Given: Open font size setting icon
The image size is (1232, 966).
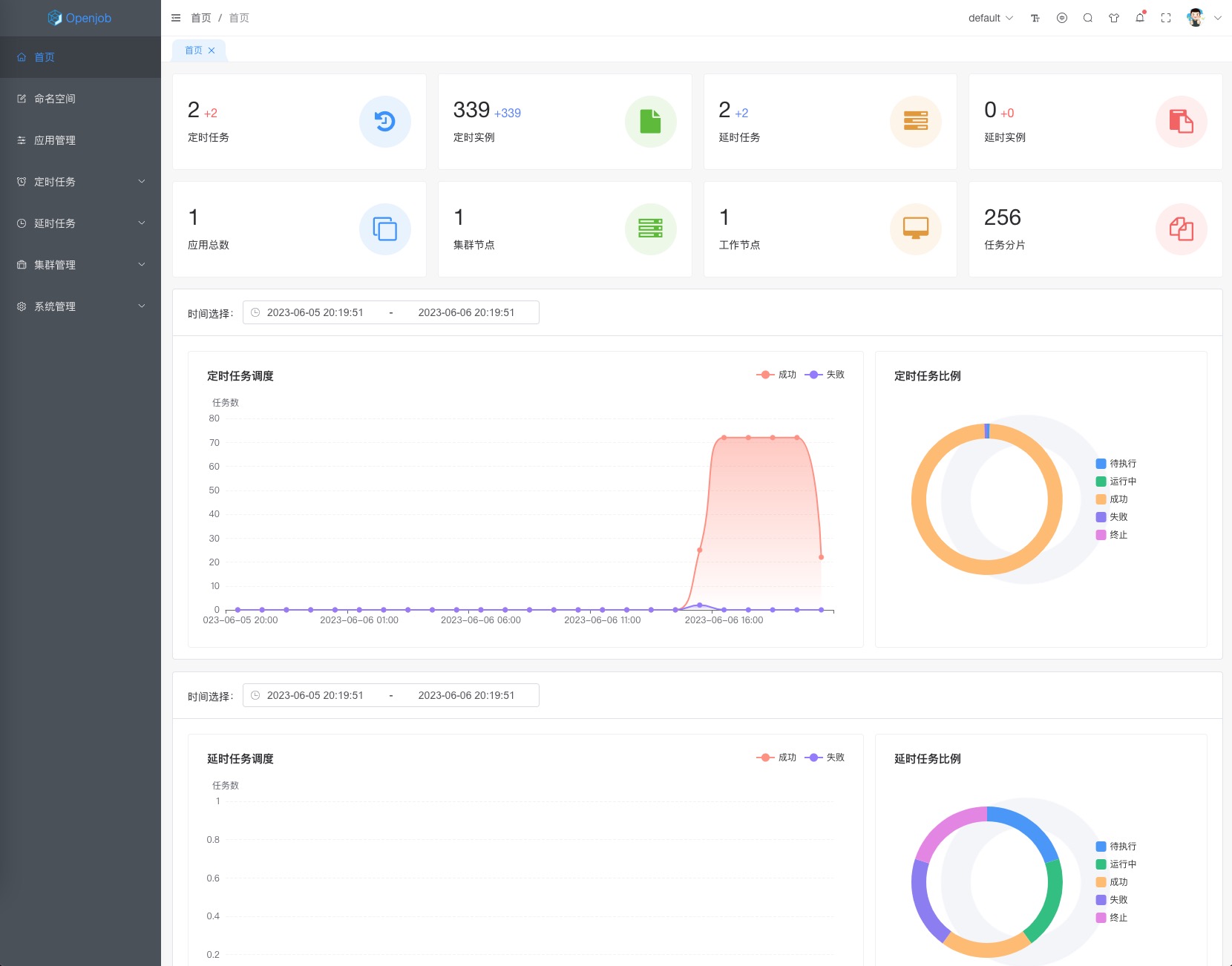Looking at the screenshot, I should click(1035, 18).
